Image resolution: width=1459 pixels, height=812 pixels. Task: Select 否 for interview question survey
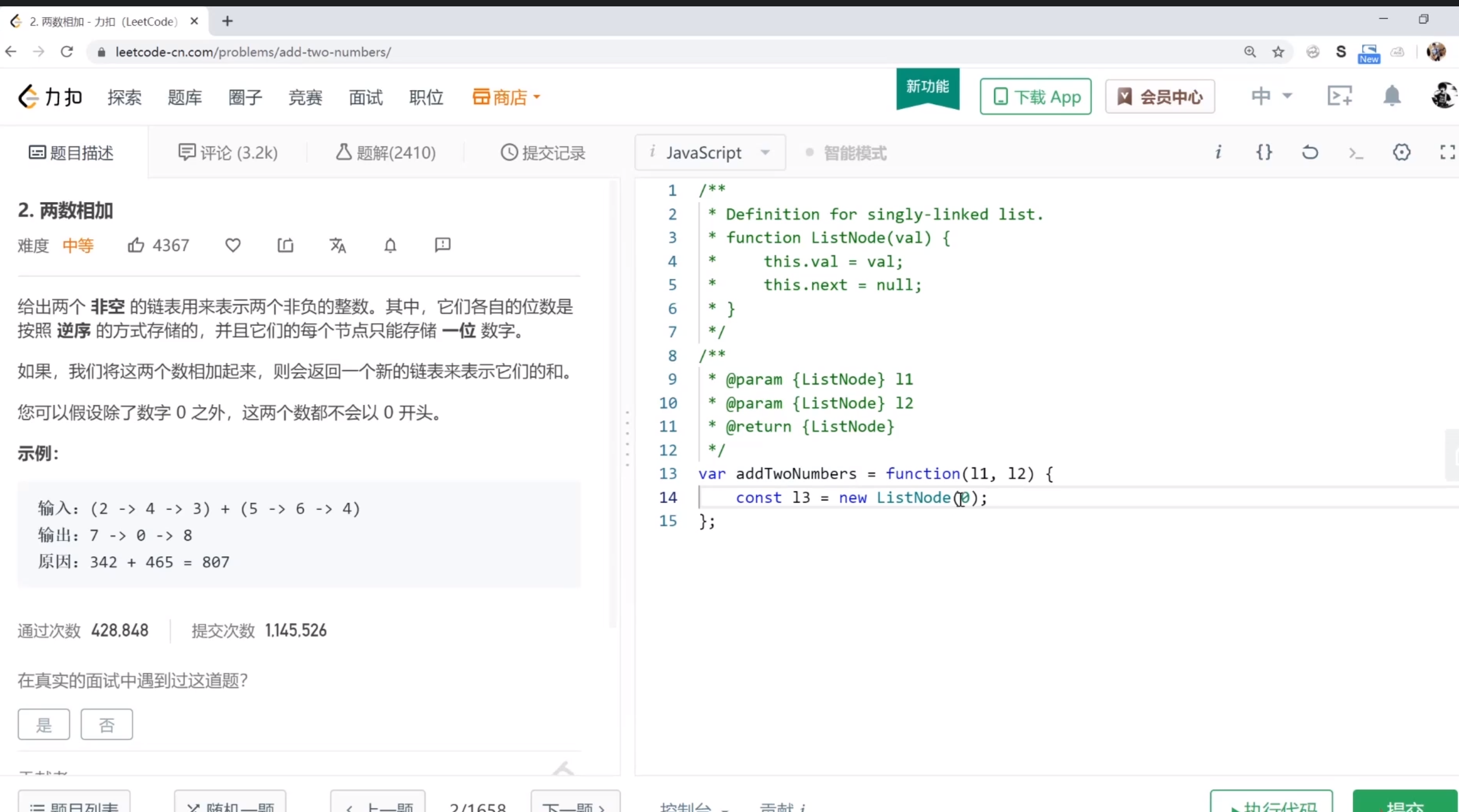coord(106,724)
